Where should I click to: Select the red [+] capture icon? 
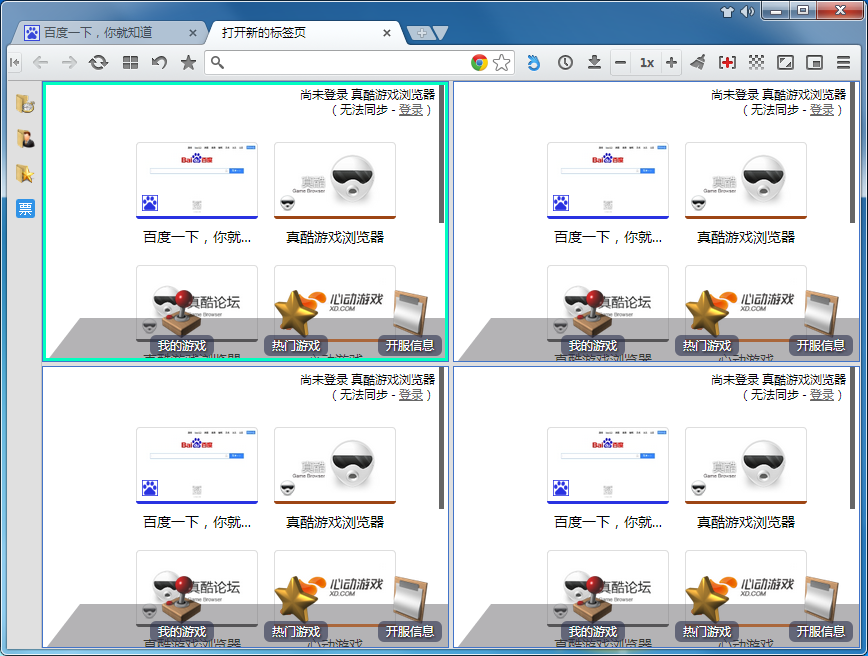pos(726,62)
